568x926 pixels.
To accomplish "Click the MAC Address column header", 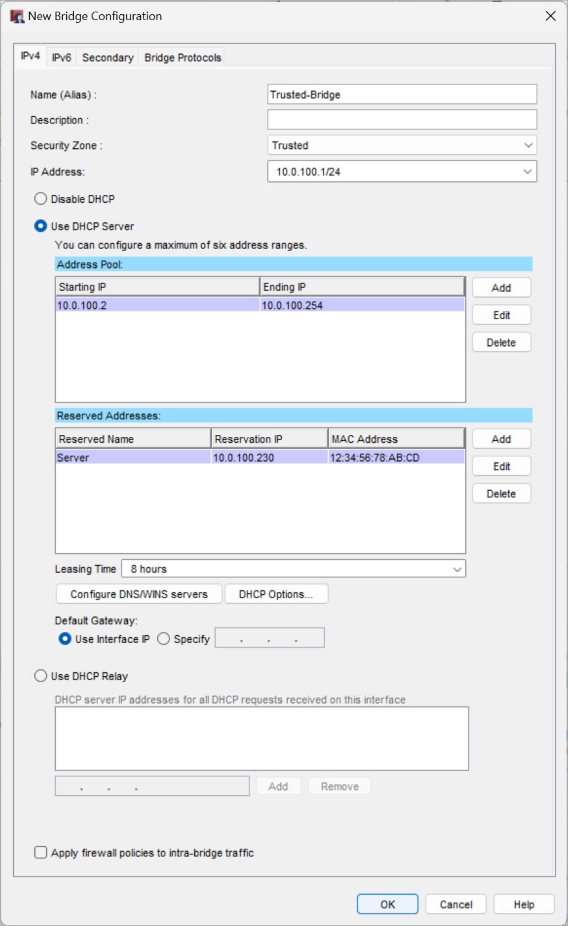I will tap(396, 439).
